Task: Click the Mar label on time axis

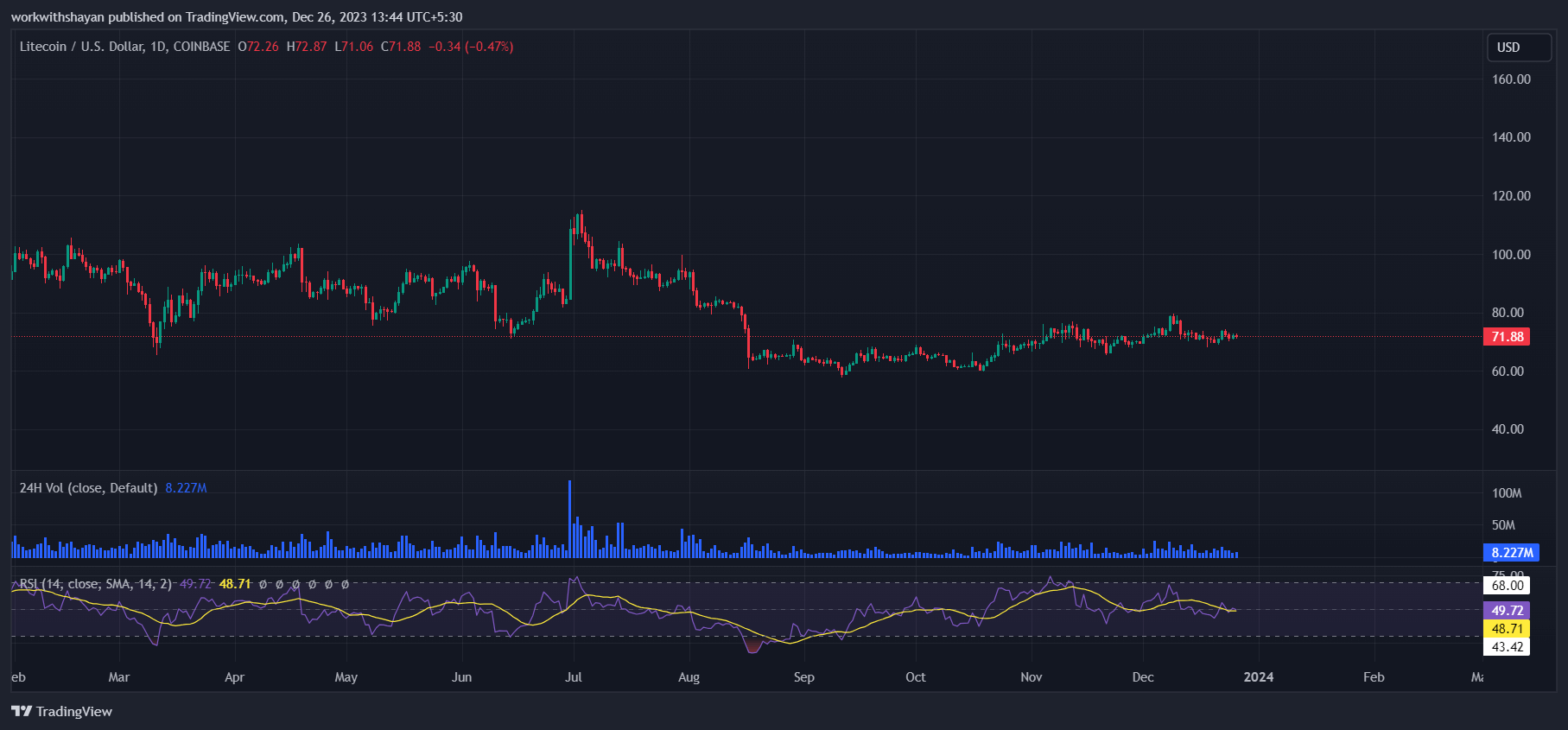Action: [x=119, y=677]
